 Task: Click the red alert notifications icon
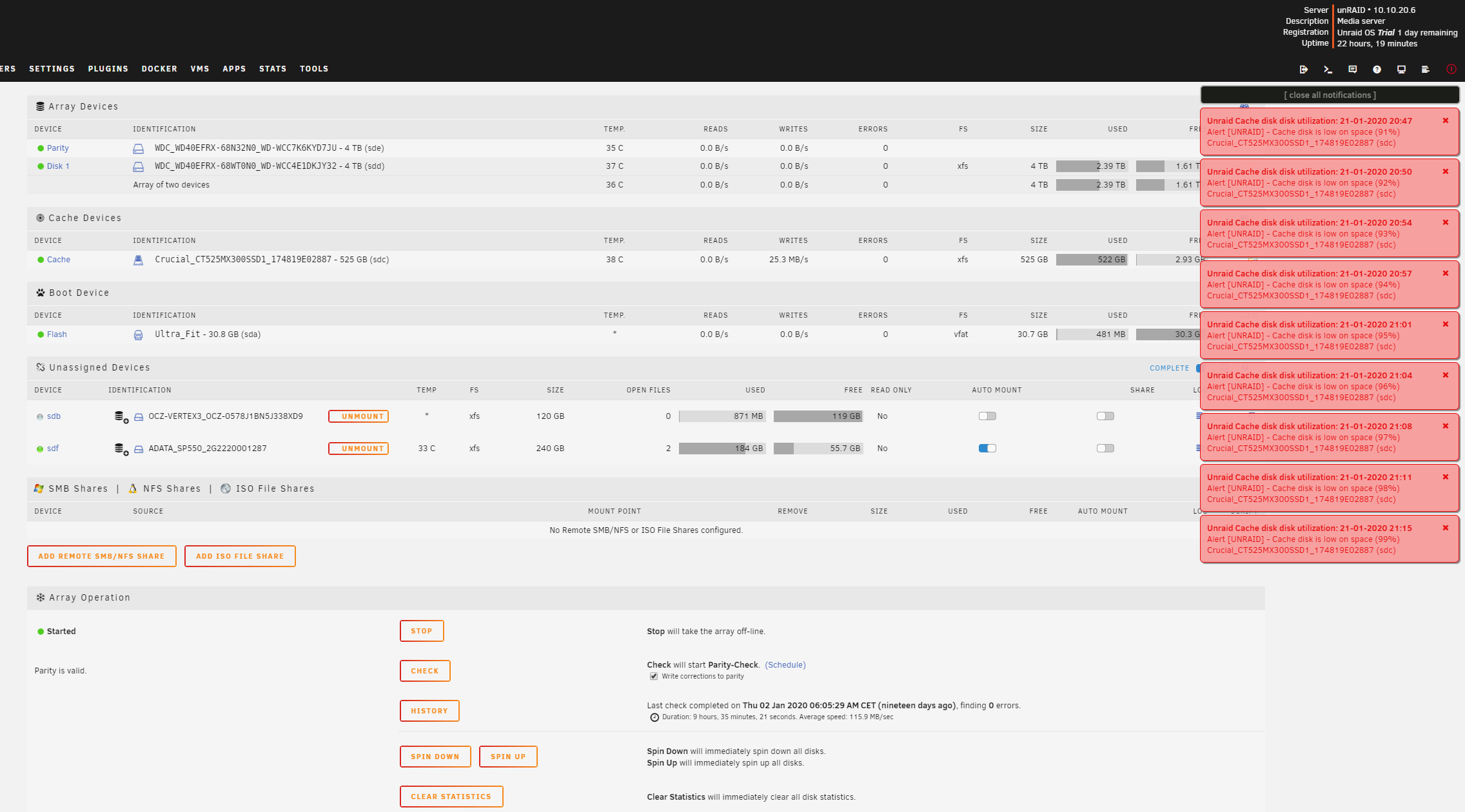pos(1451,69)
